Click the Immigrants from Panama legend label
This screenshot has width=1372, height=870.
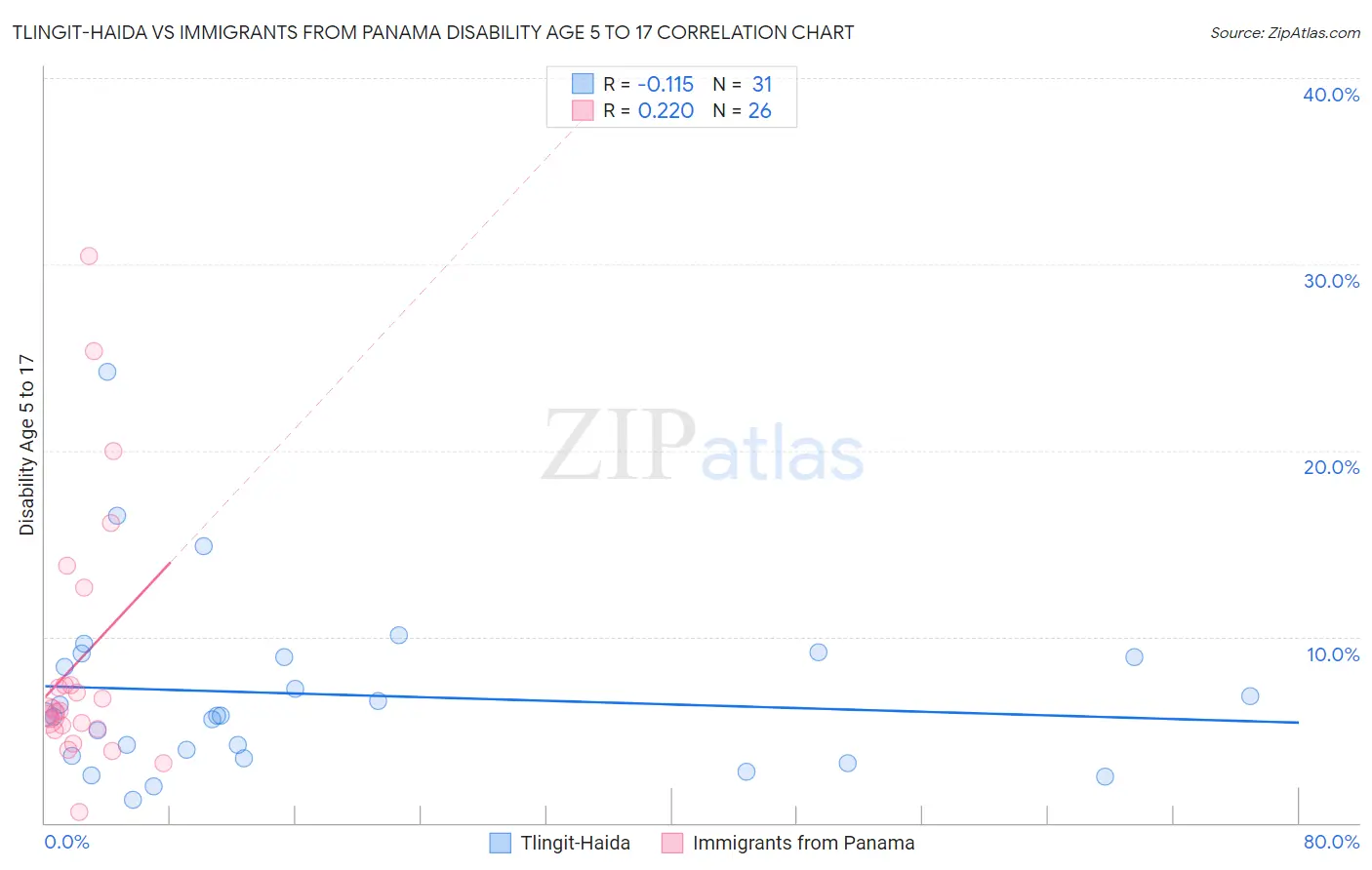804,843
